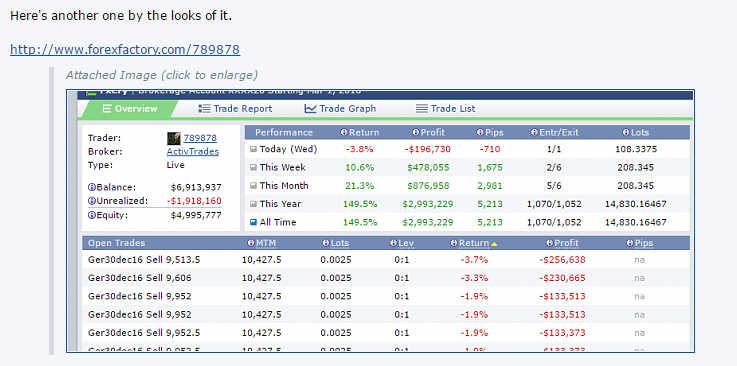
Task: Click the info icon beside Entr/Exit header
Action: (x=534, y=133)
